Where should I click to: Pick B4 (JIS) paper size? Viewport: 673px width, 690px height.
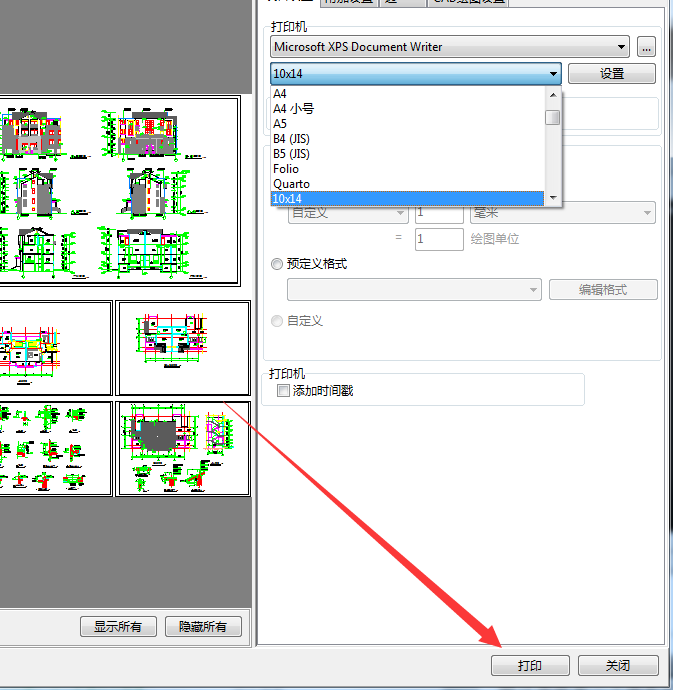408,139
